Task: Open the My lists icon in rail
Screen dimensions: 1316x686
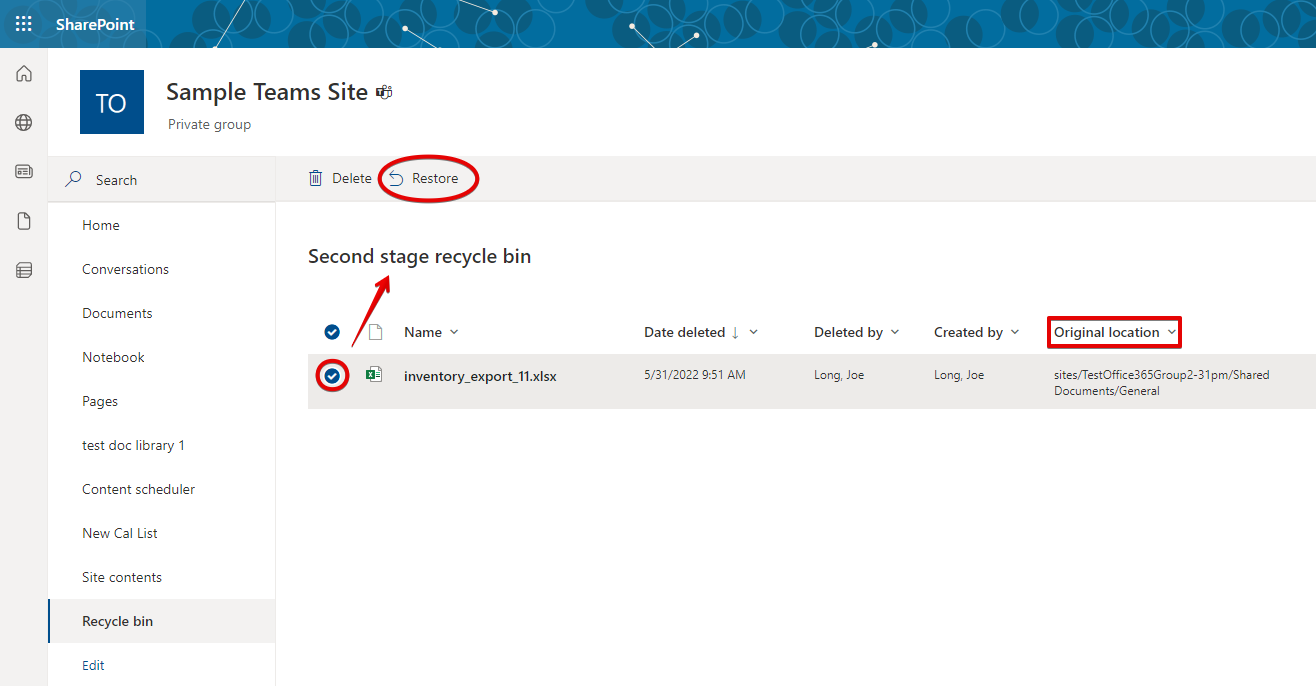Action: pyautogui.click(x=24, y=270)
